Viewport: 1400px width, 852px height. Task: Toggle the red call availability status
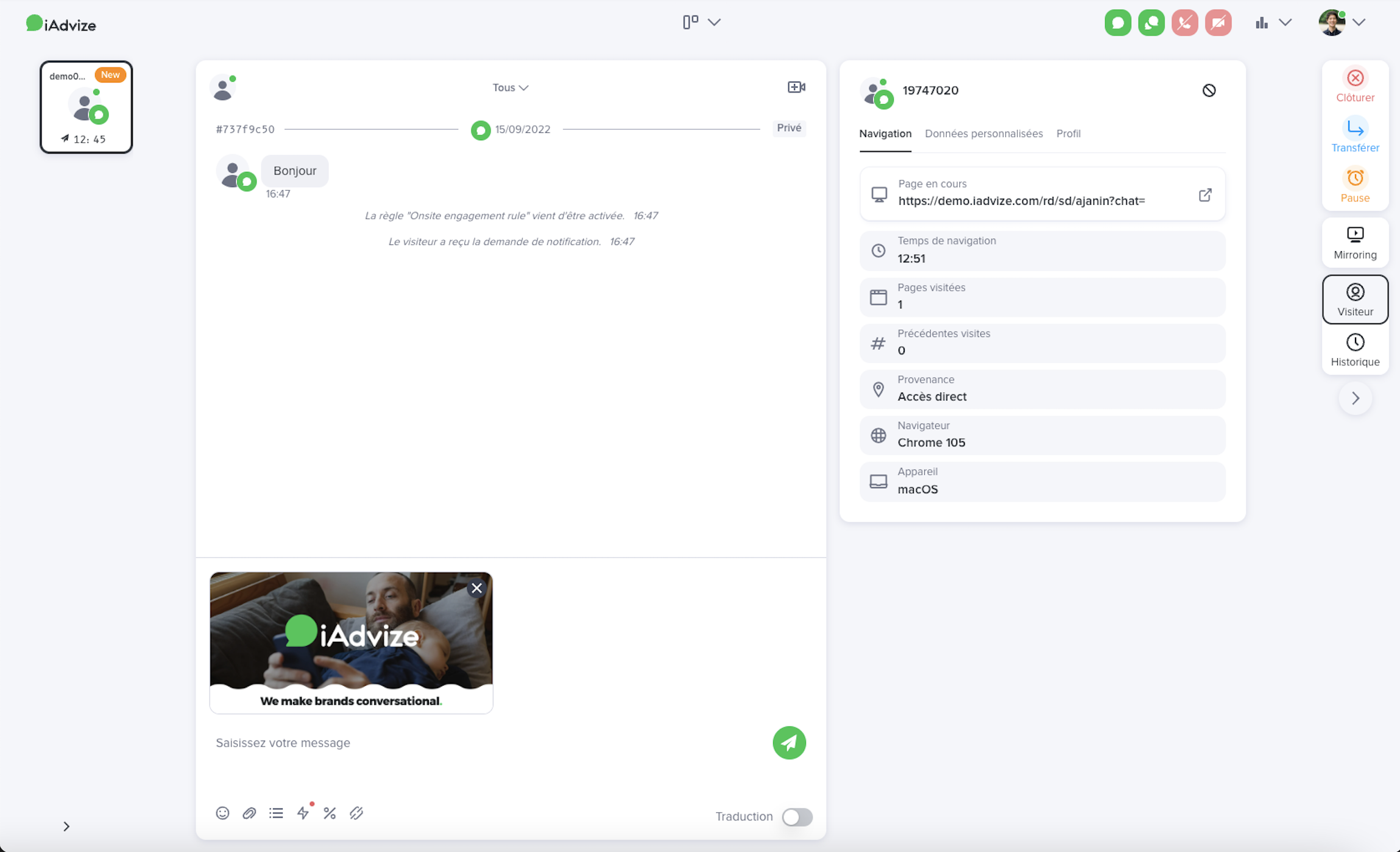click(1184, 23)
